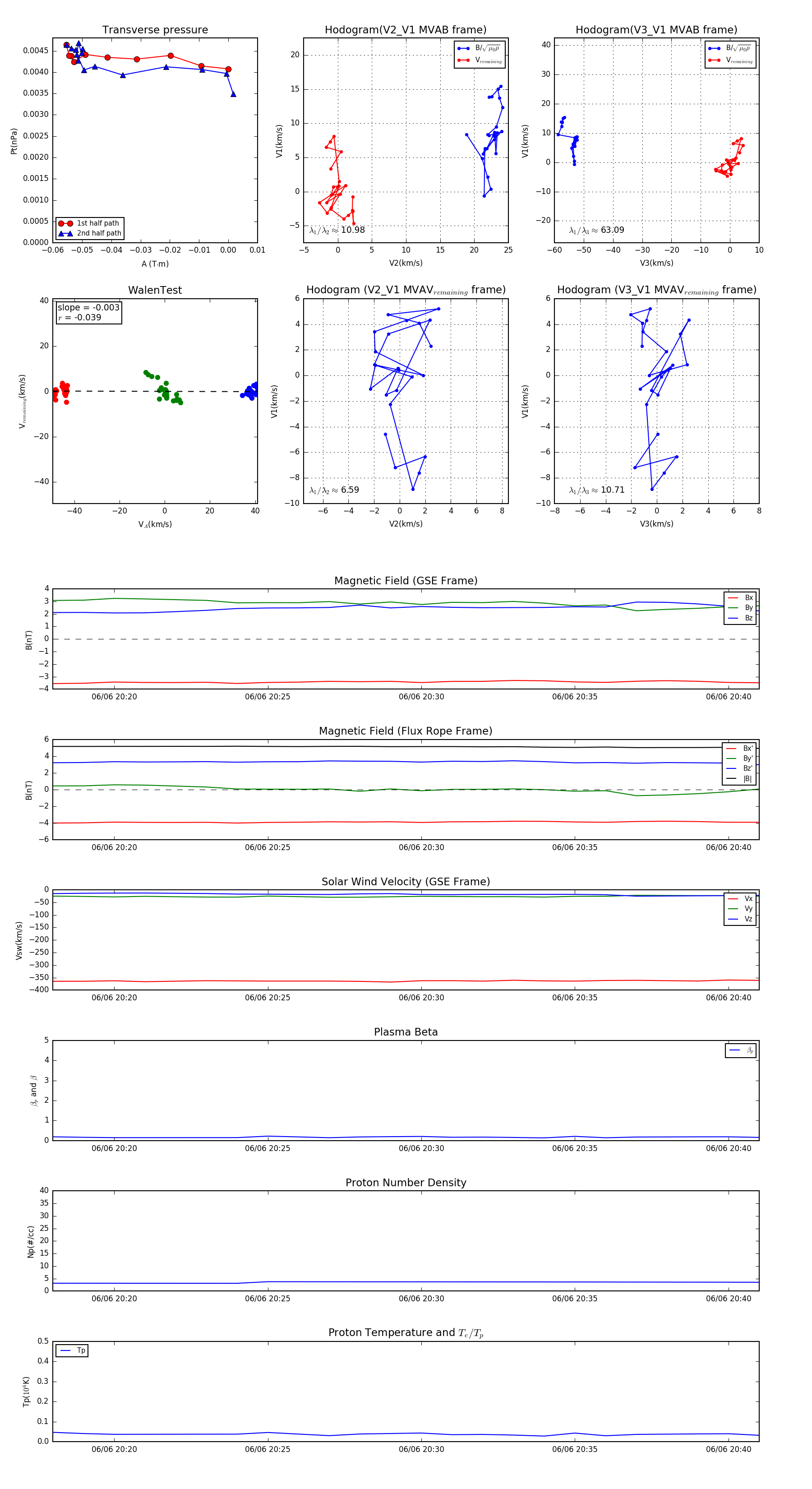Screen dimensions: 812x1489
Task: Click the 'Plasma Beta' plot title
Action: tap(406, 1032)
